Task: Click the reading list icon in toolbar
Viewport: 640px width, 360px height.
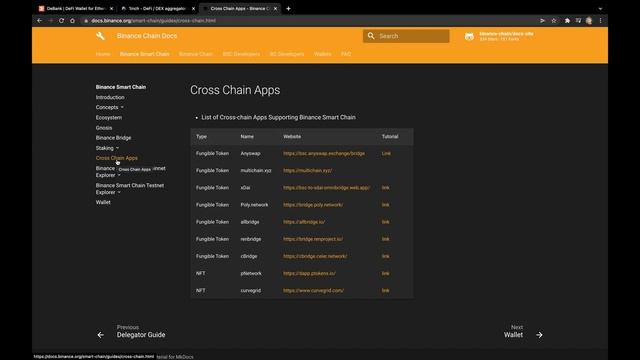Action: point(578,20)
